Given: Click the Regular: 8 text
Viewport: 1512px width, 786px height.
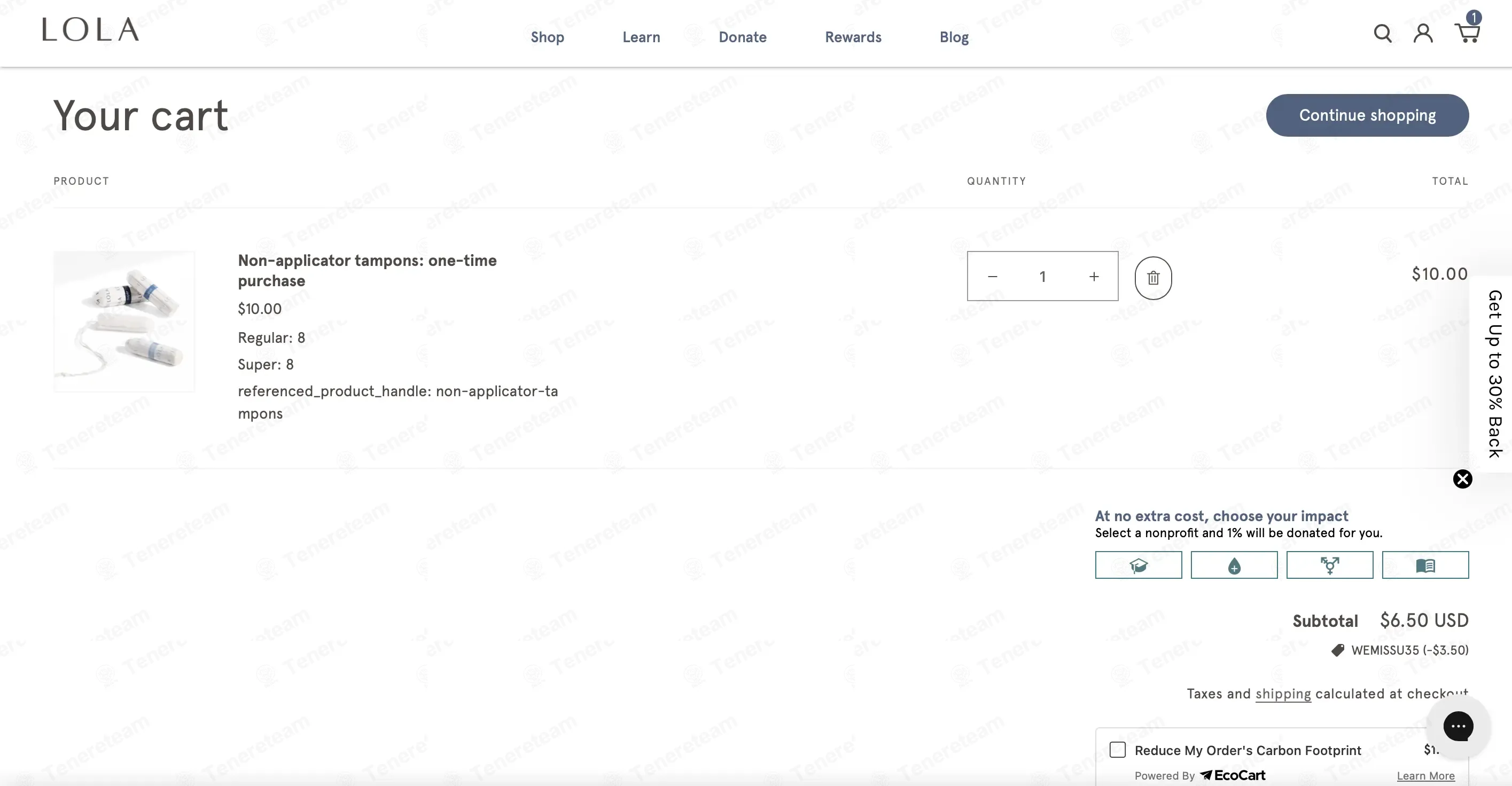Looking at the screenshot, I should pyautogui.click(x=271, y=337).
